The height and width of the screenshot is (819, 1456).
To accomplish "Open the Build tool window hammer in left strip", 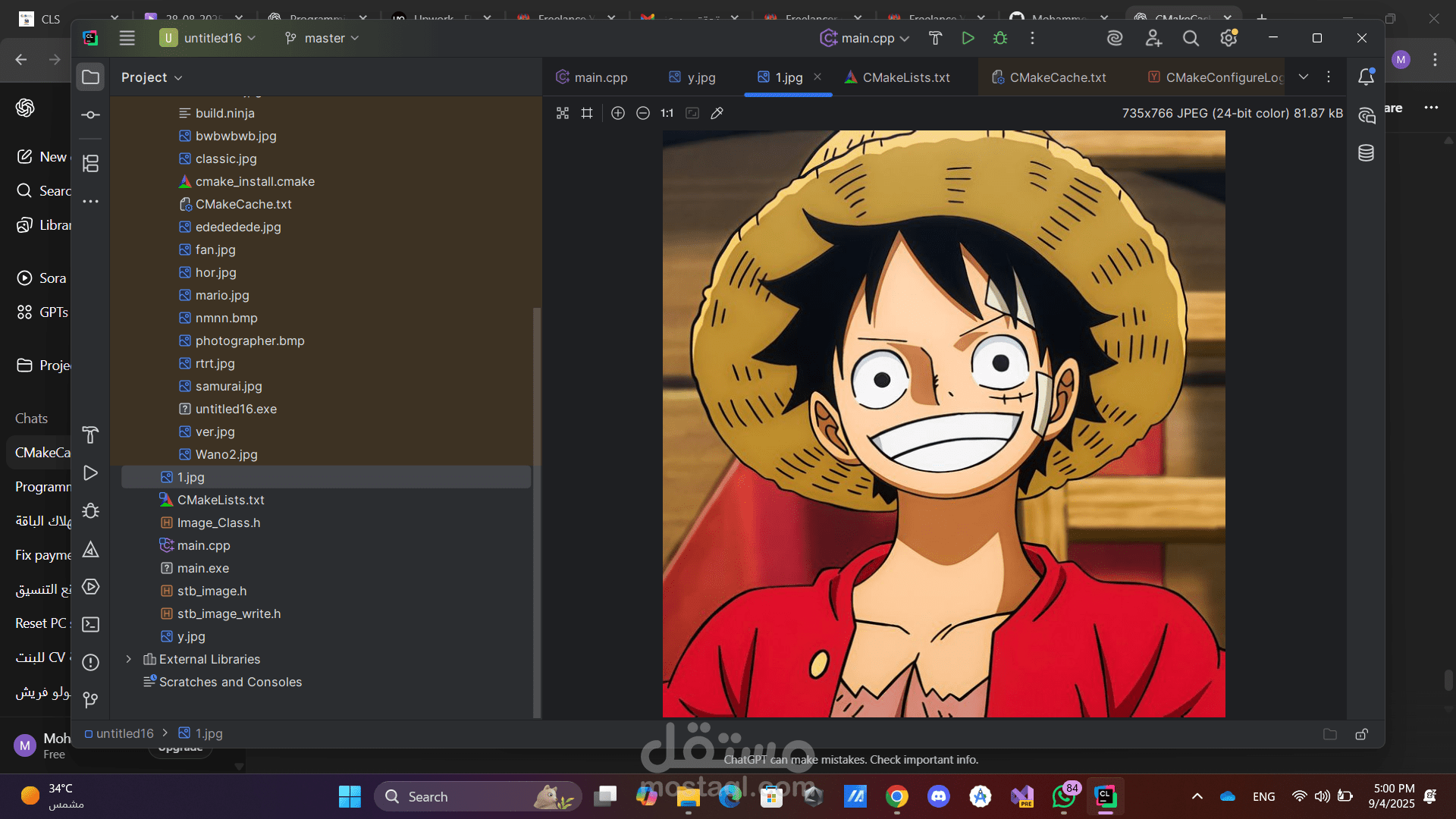I will tap(90, 435).
